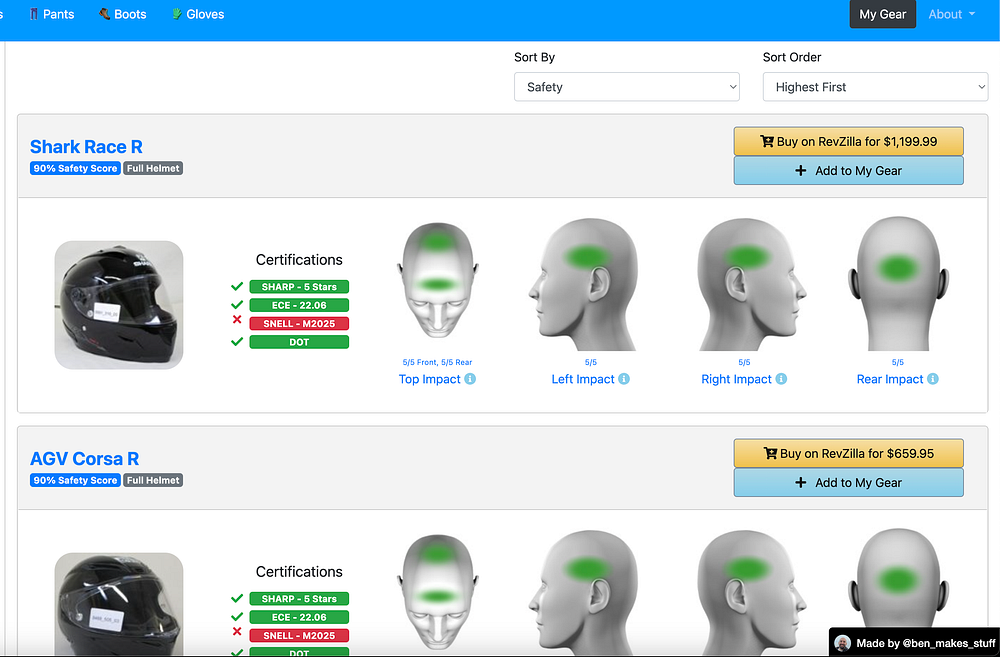Screen dimensions: 1000x657
Task: Open the Sort By Safety dropdown
Action: pos(626,87)
